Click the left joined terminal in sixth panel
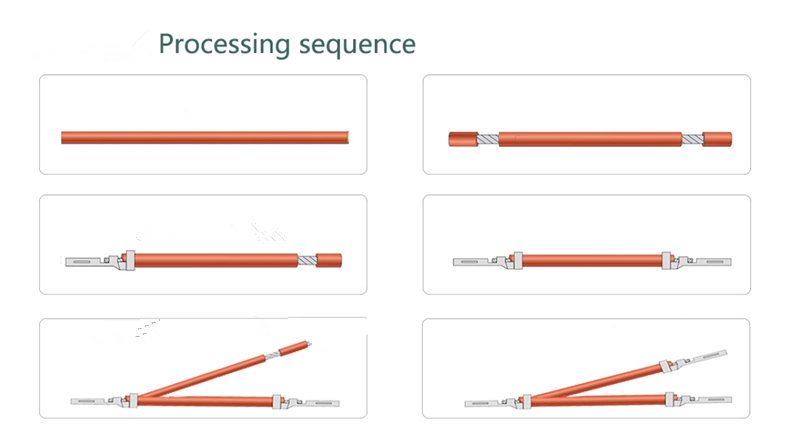The height and width of the screenshot is (433, 788). (498, 402)
